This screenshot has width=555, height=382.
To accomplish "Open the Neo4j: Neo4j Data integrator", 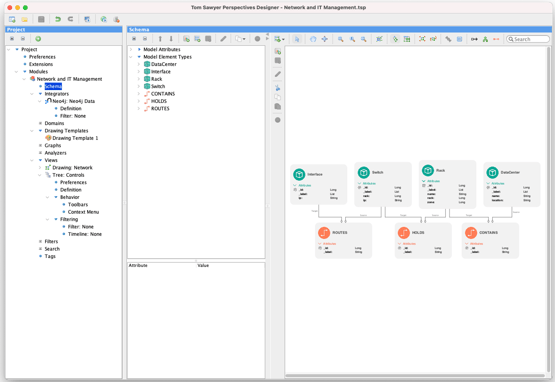I will pos(73,101).
